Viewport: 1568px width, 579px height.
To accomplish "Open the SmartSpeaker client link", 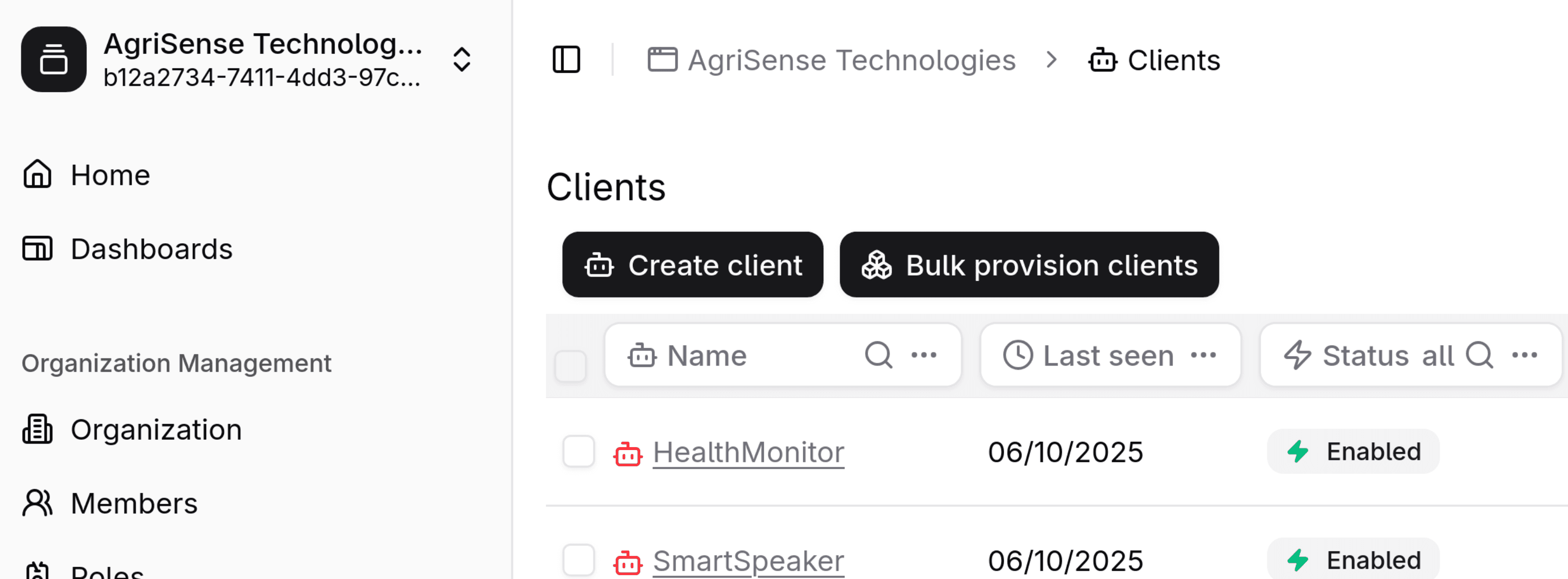I will tap(748, 560).
